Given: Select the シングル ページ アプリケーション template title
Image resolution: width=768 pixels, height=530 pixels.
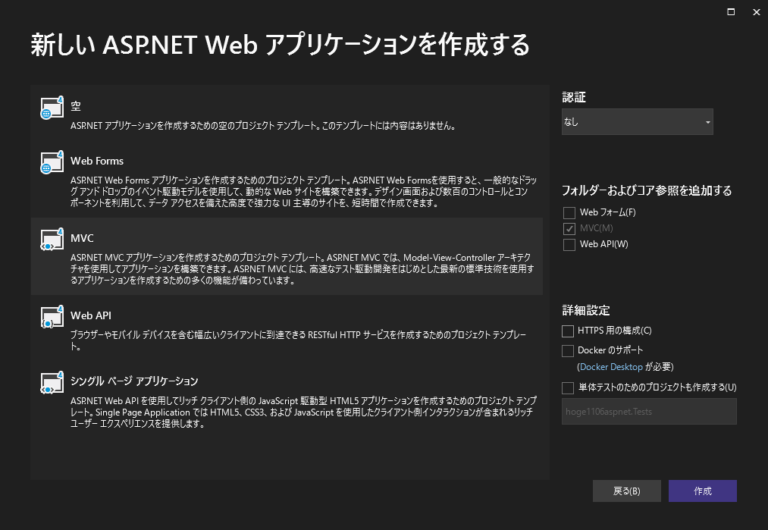Looking at the screenshot, I should (x=134, y=381).
